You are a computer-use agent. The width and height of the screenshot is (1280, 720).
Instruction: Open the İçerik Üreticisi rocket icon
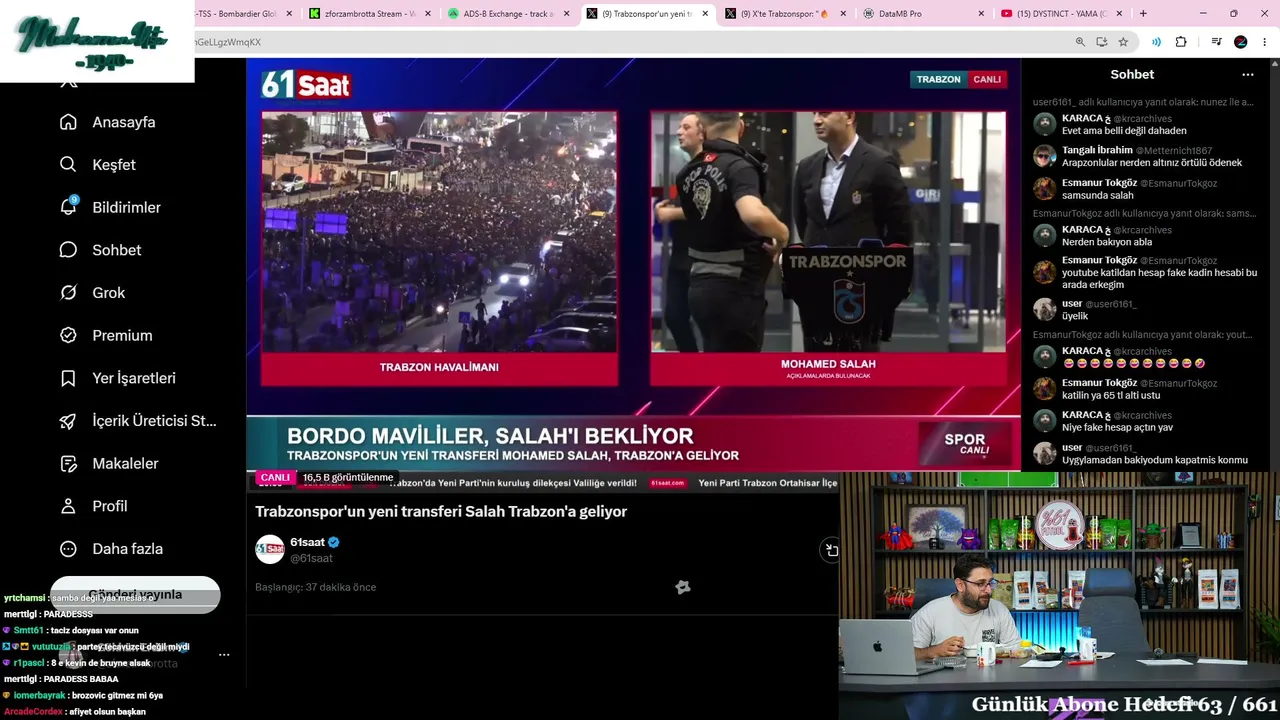click(x=68, y=421)
